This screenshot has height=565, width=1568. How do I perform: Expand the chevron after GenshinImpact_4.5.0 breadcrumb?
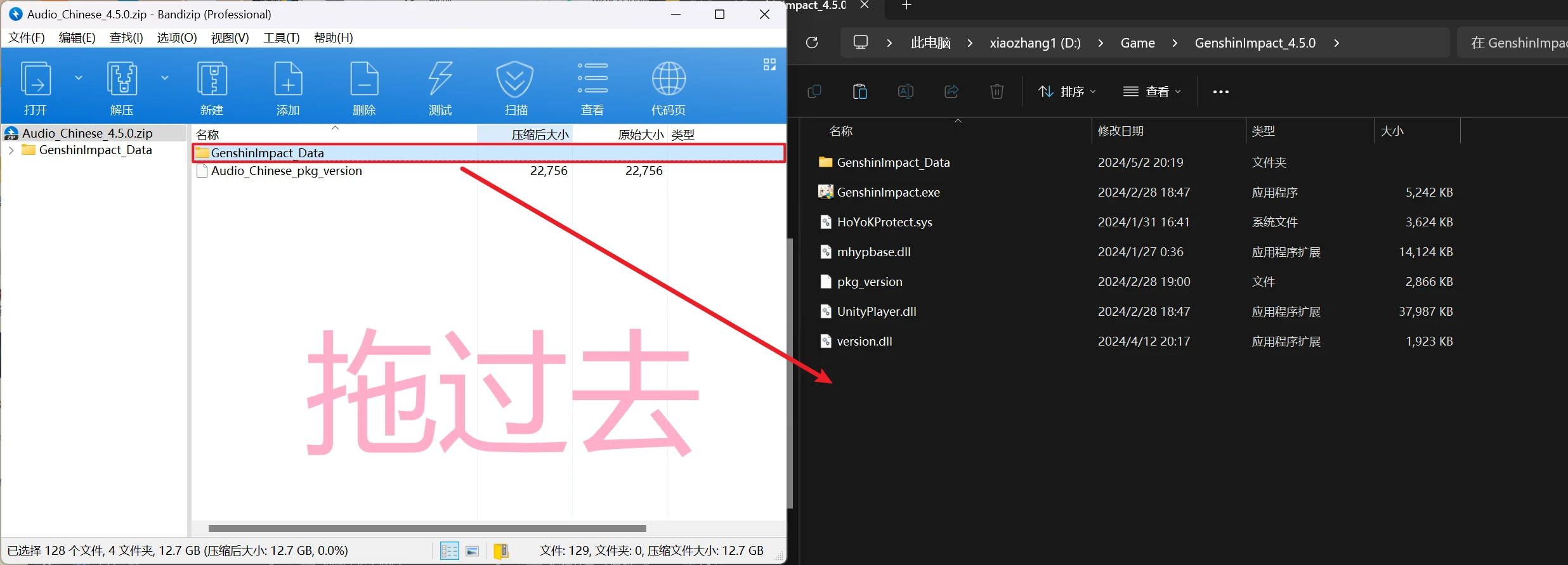pyautogui.click(x=1336, y=43)
